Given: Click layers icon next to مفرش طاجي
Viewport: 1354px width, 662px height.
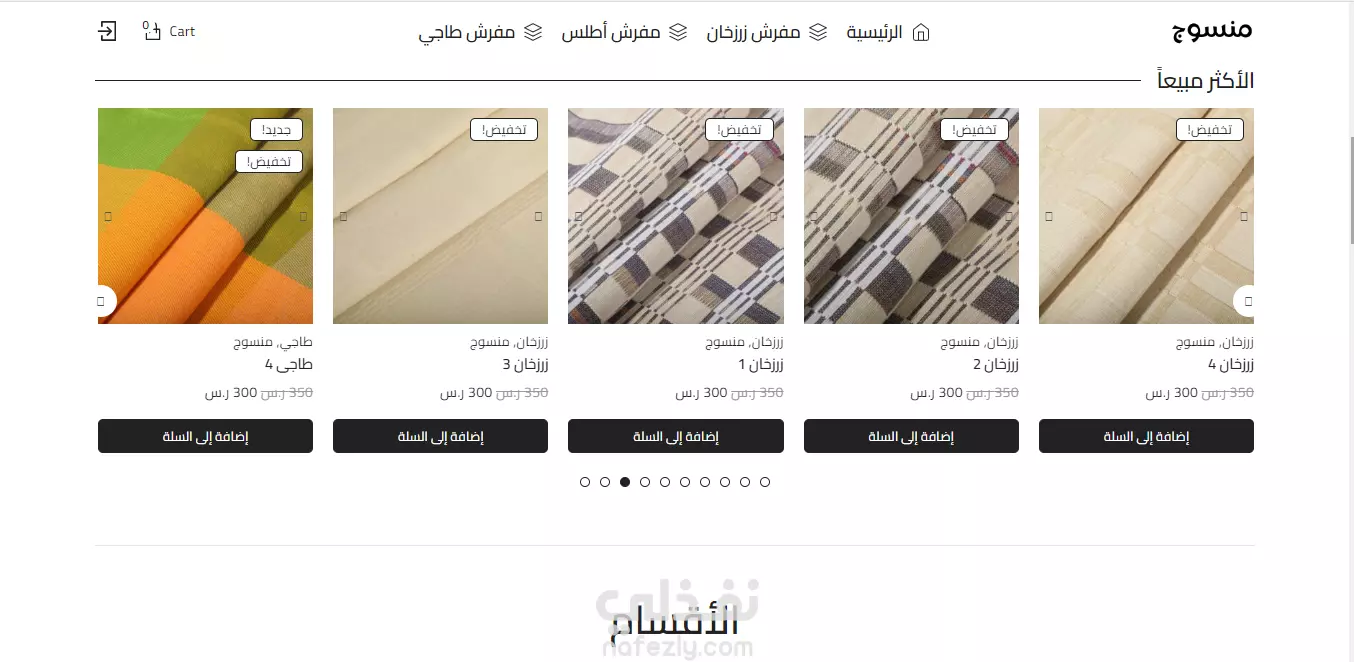Looking at the screenshot, I should (x=533, y=32).
